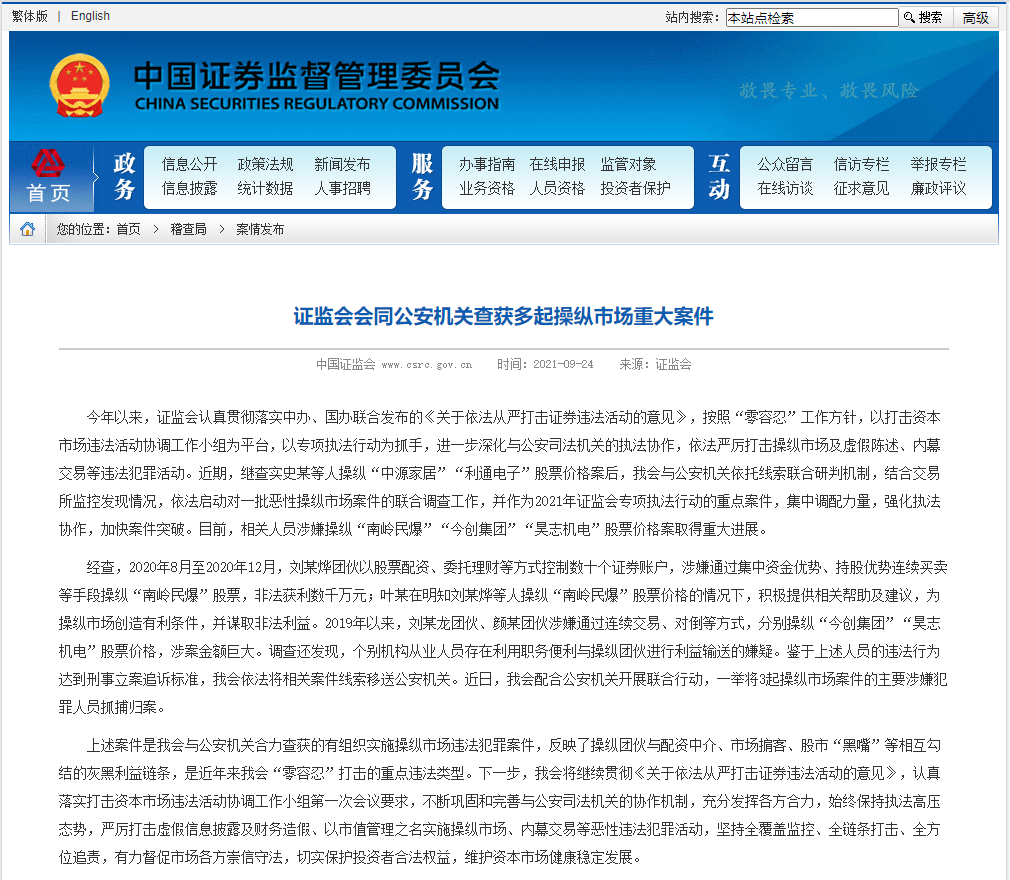Go to 投资者保护 page

pyautogui.click(x=635, y=188)
